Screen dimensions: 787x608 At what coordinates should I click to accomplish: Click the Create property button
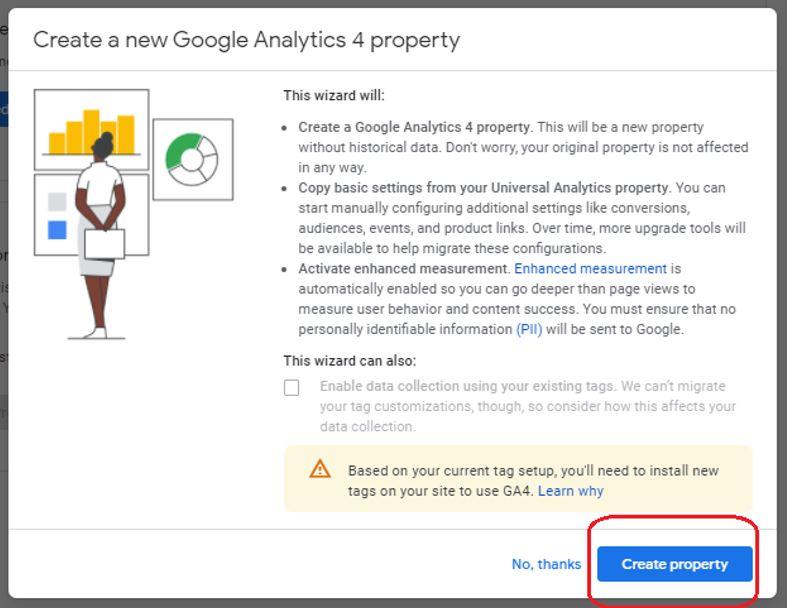tap(675, 564)
